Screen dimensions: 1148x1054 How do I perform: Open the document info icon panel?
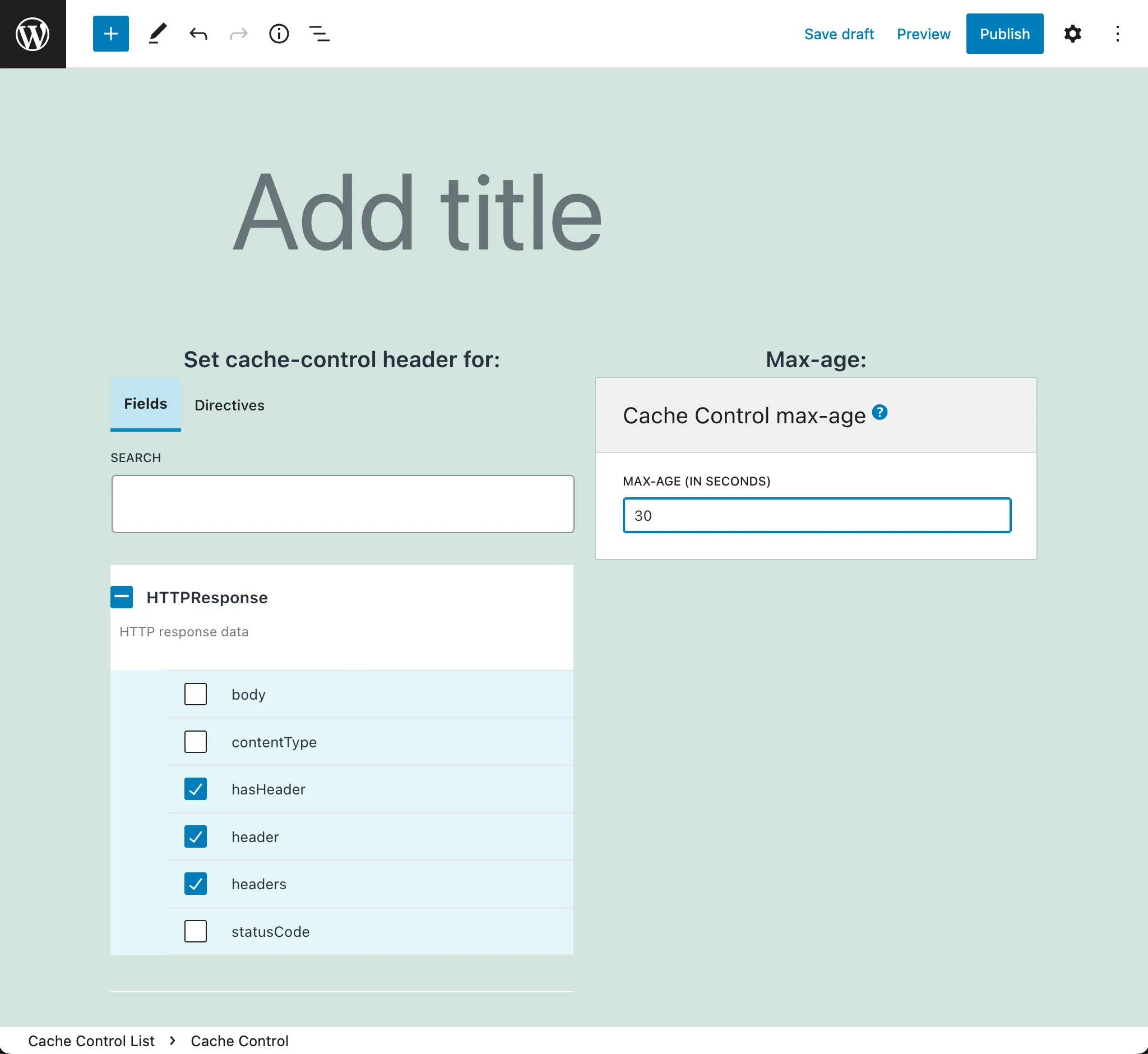[x=280, y=33]
